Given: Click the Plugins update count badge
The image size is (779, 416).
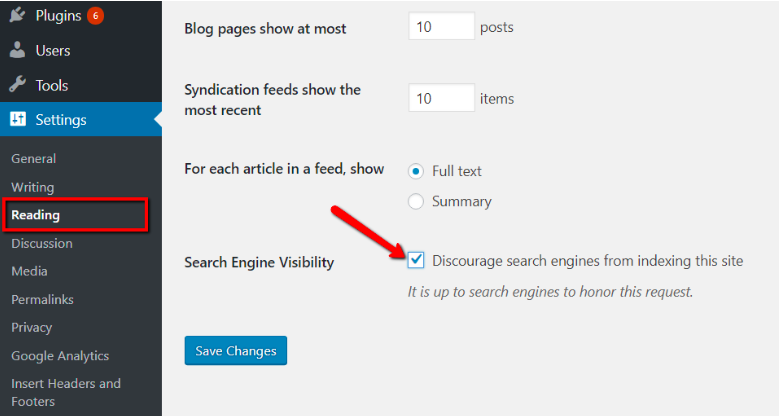Looking at the screenshot, I should [x=95, y=16].
